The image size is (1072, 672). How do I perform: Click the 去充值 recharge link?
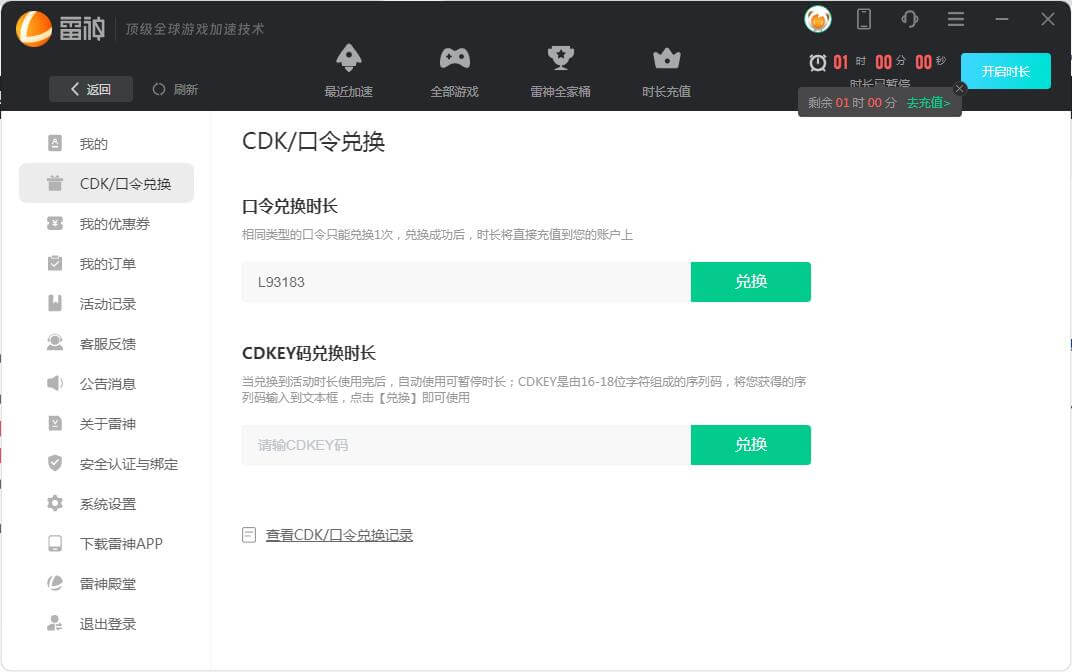(928, 103)
